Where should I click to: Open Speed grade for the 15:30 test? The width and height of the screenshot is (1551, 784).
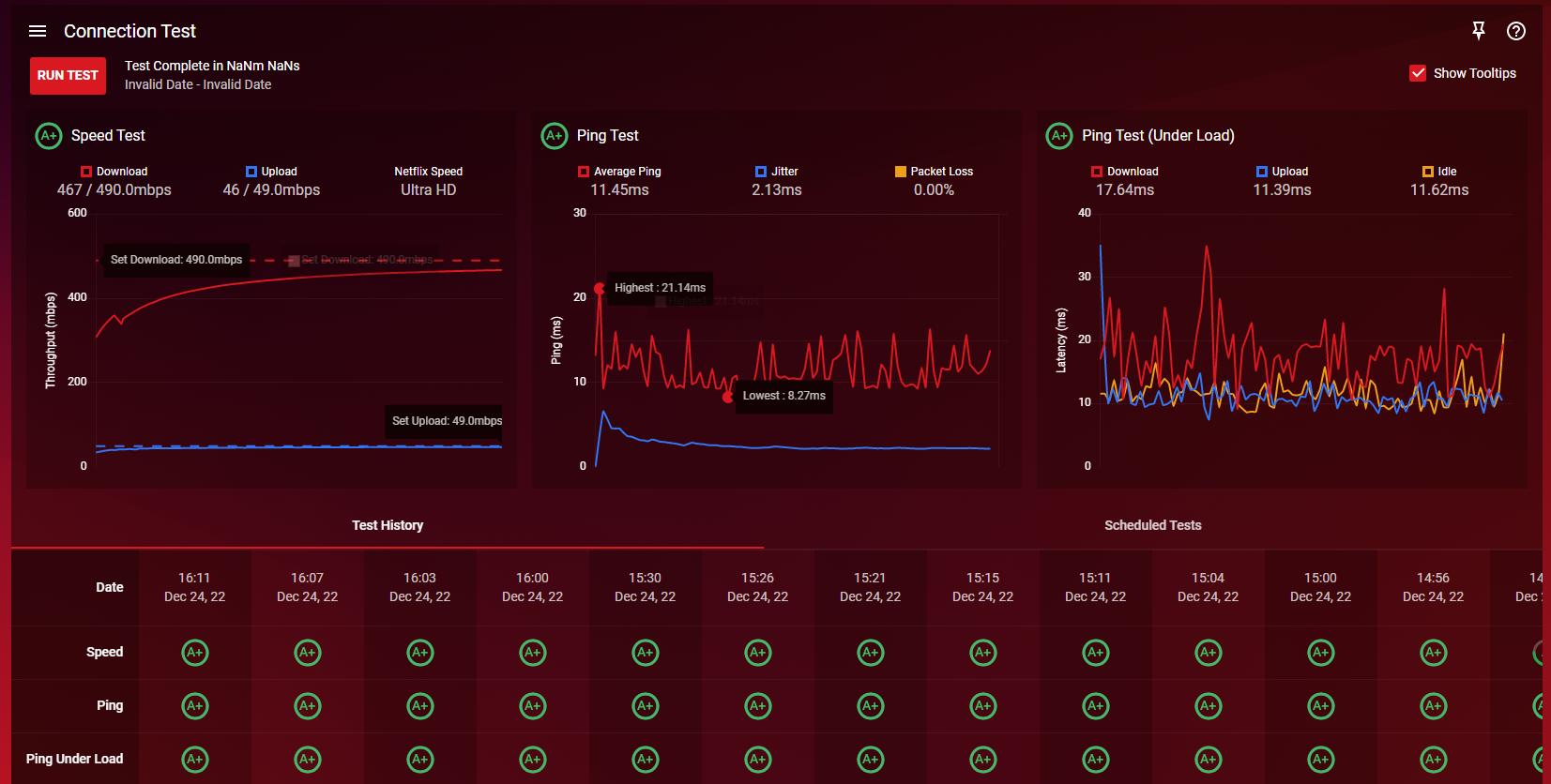pos(646,653)
